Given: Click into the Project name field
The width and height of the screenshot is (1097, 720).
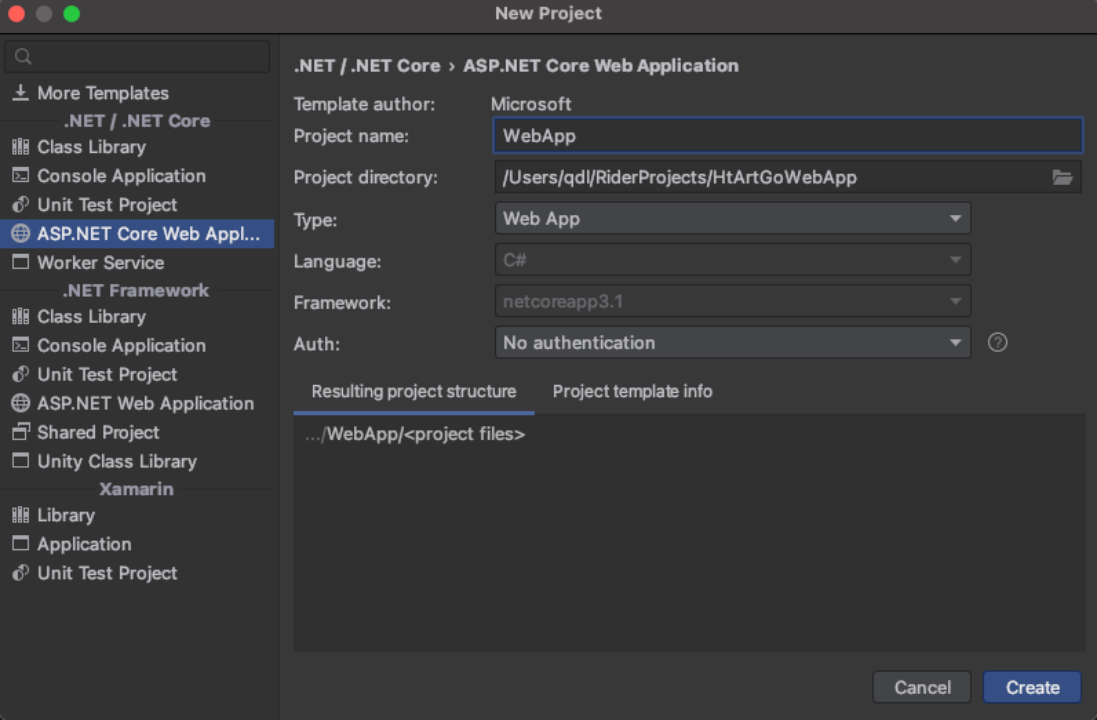Looking at the screenshot, I should pos(787,136).
